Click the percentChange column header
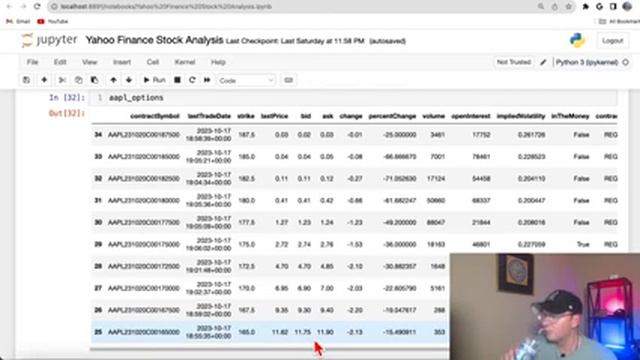 (x=392, y=116)
